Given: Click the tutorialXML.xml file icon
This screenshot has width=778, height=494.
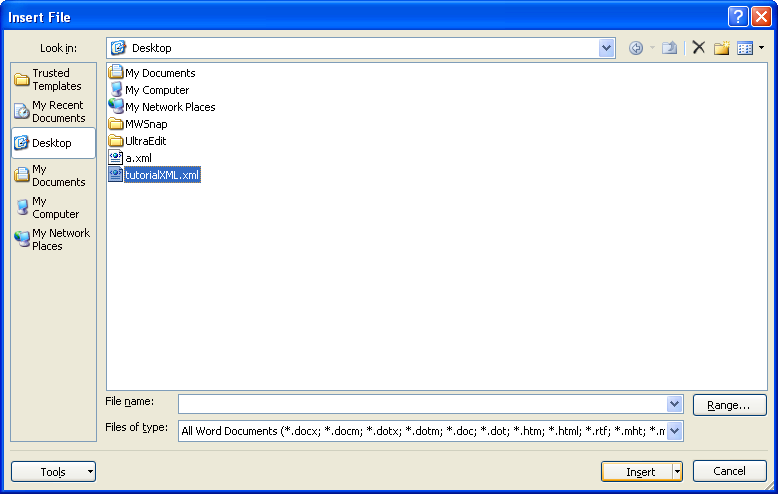Looking at the screenshot, I should pyautogui.click(x=116, y=175).
